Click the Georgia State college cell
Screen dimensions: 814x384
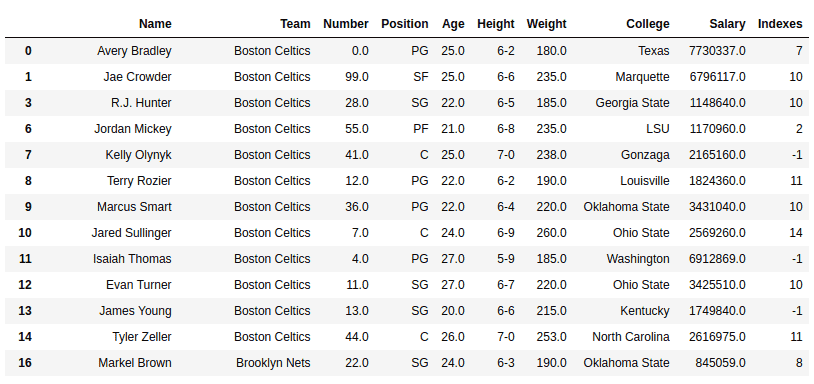(x=632, y=103)
